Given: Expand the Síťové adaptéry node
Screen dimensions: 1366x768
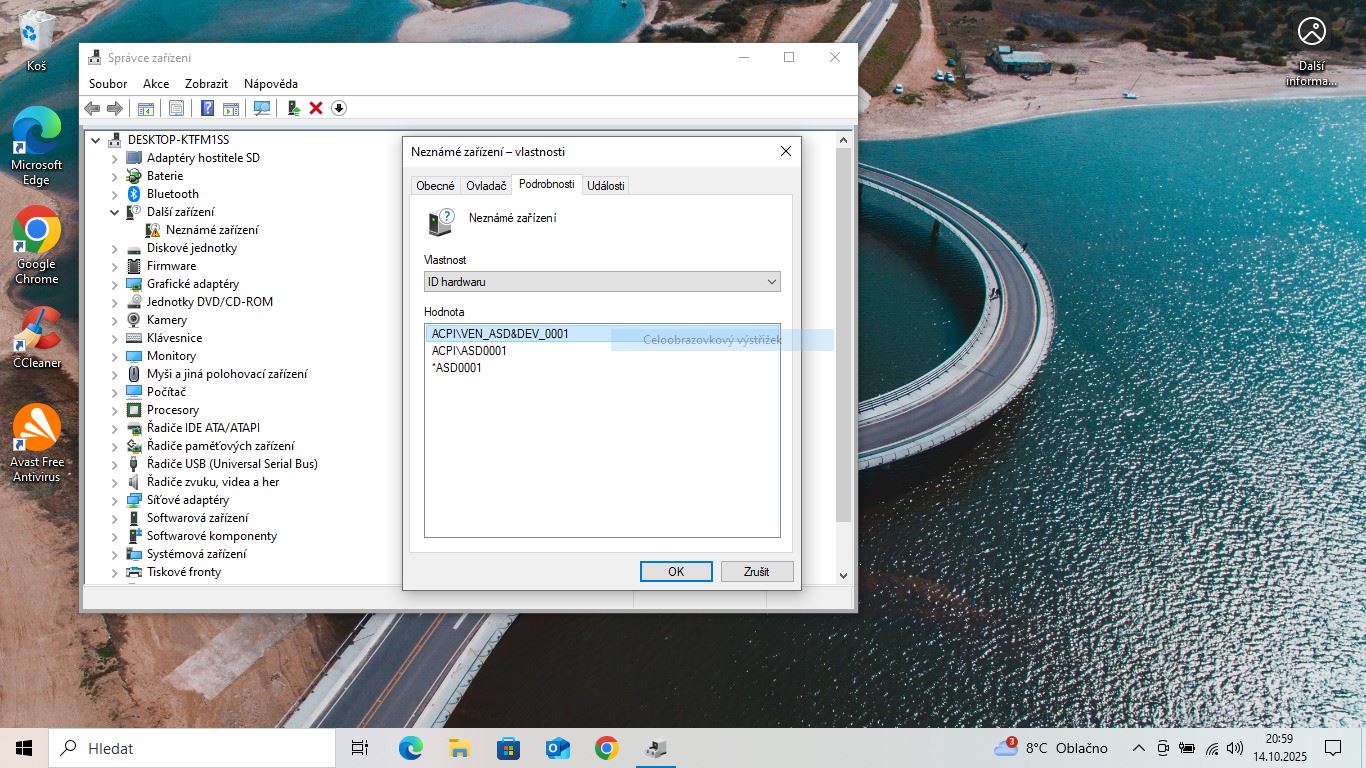Looking at the screenshot, I should coord(115,500).
